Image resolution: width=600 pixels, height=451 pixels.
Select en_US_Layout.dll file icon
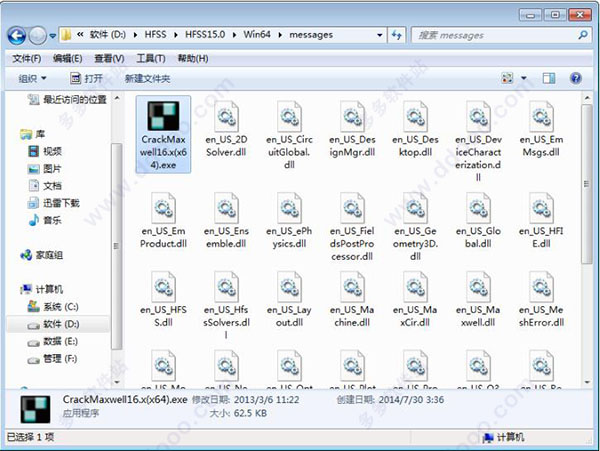[289, 287]
